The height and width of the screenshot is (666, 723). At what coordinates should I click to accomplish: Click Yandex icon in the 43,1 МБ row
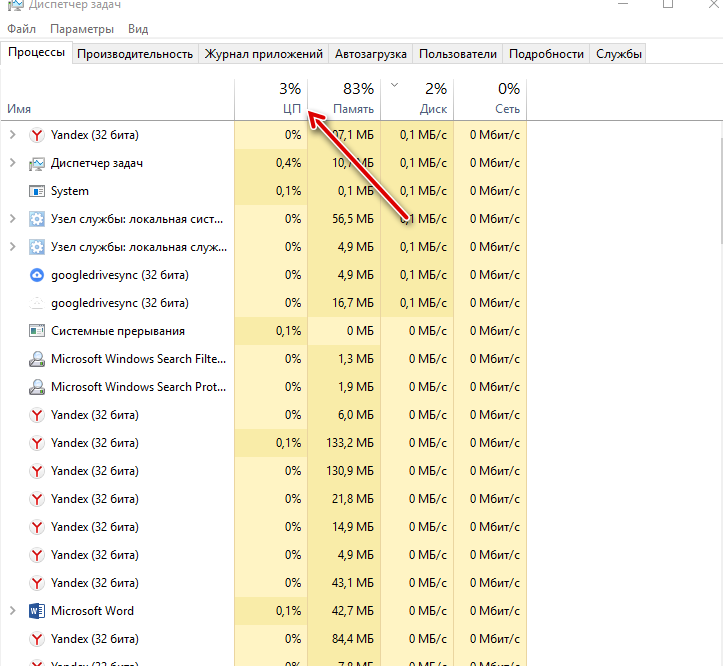(37, 583)
